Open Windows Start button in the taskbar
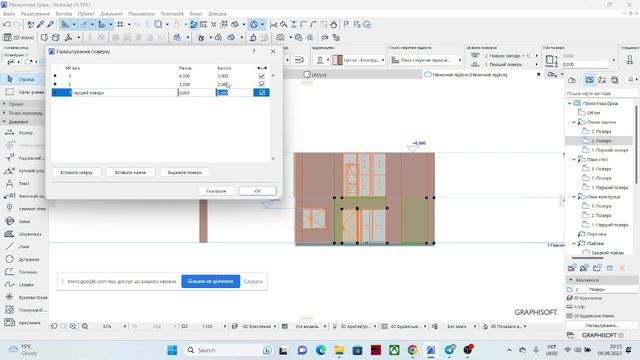Viewport: 640px width, 360px height. 172,350
